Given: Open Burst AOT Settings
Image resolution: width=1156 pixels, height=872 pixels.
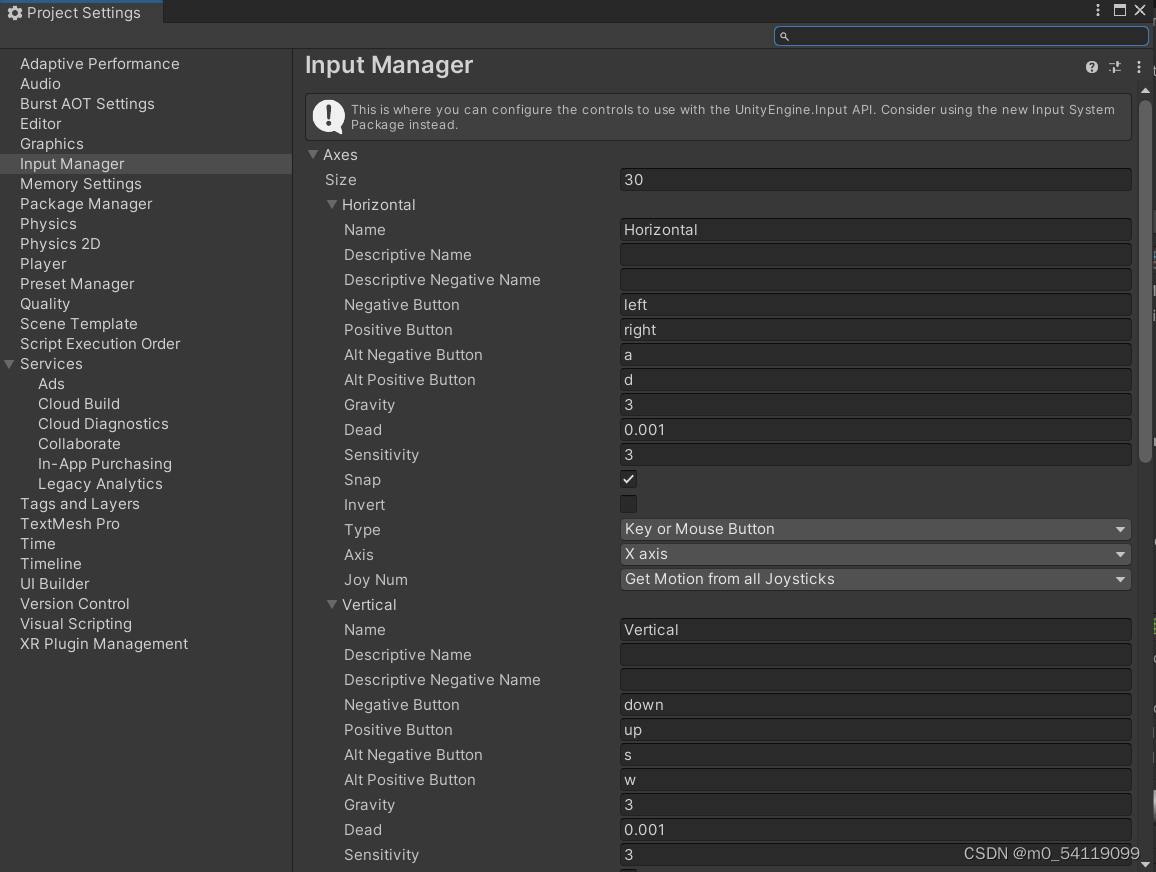Looking at the screenshot, I should click(87, 104).
